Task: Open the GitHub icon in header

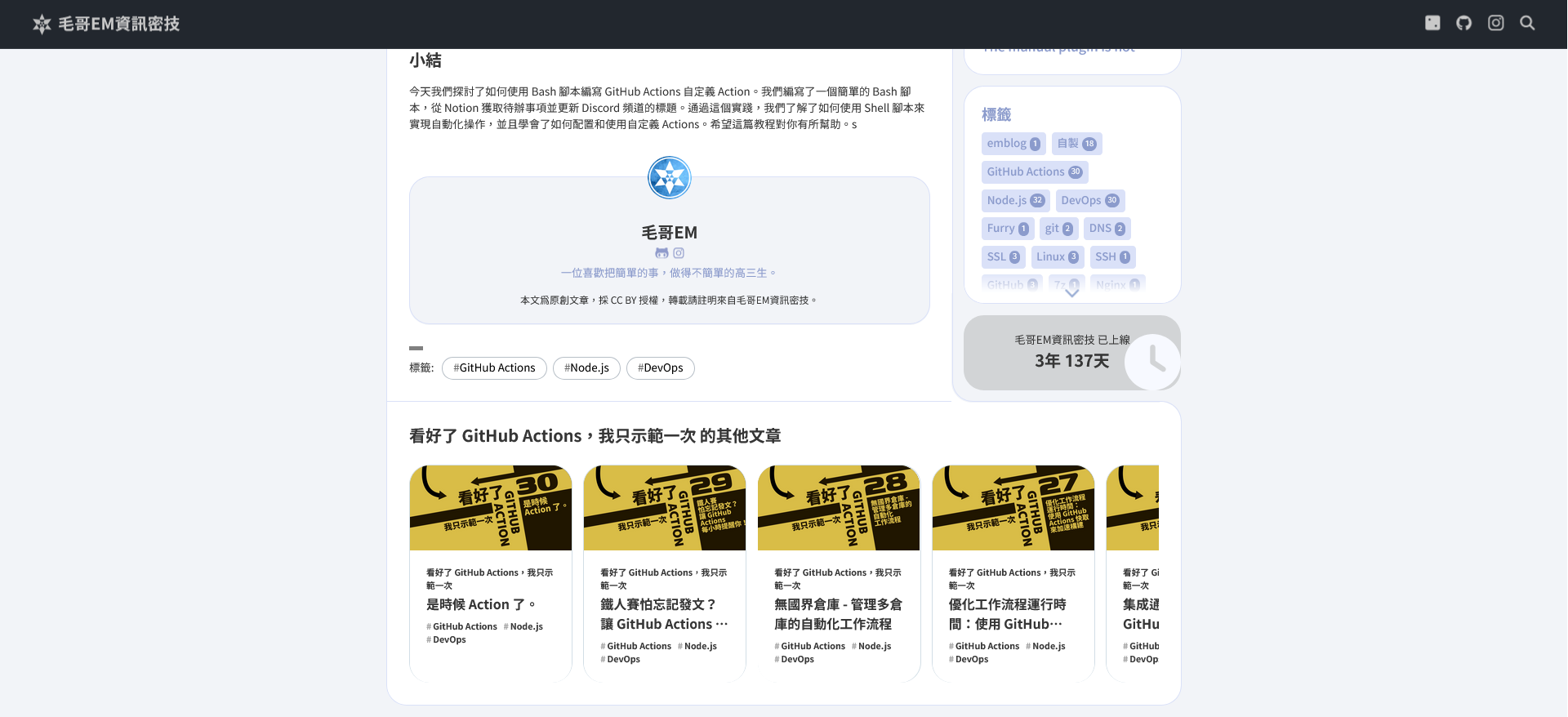Action: (1464, 24)
